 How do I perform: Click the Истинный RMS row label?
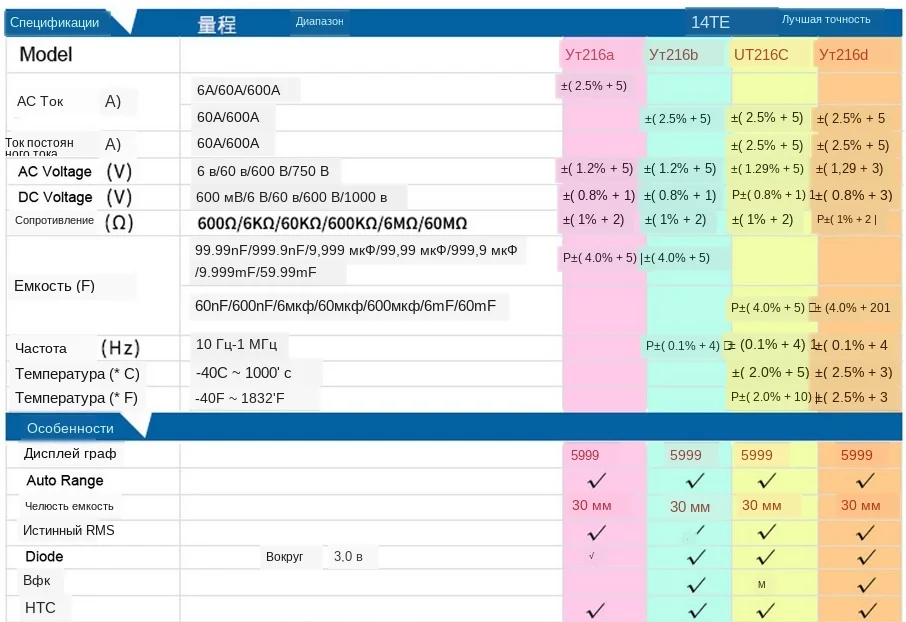[69, 530]
